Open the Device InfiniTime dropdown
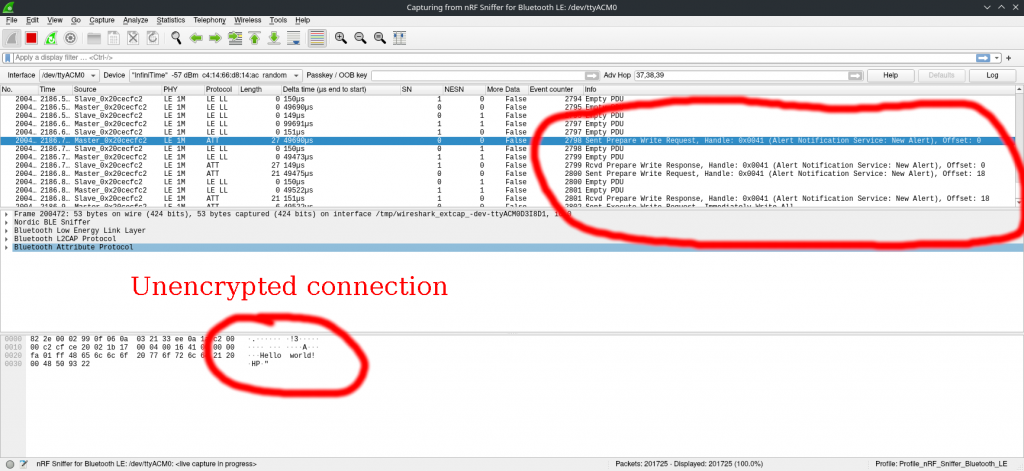 215,75
